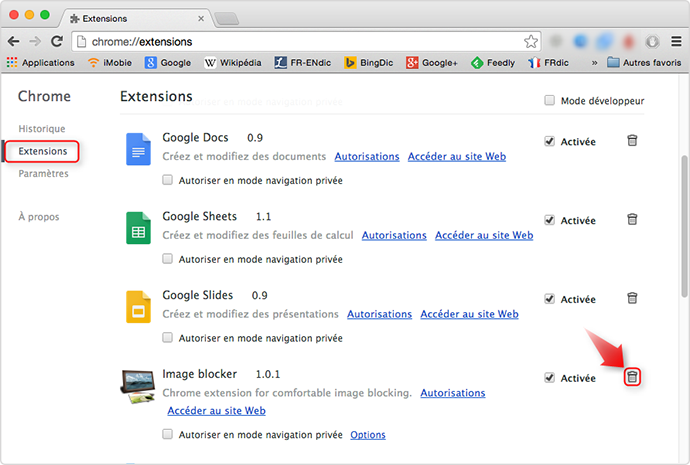Viewport: 690px width, 465px height.
Task: Allow Google Sheets in private browsing mode
Action: tap(167, 259)
